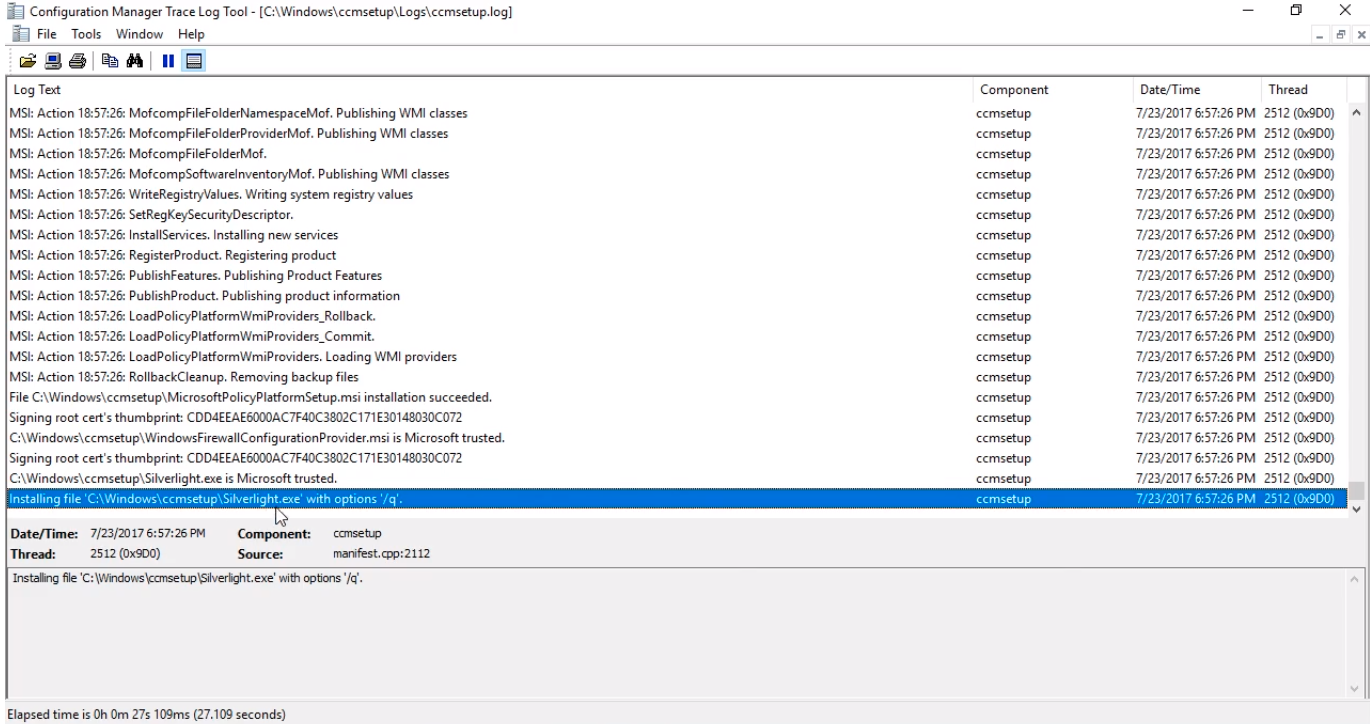Click the Print toolbar icon
The height and width of the screenshot is (724, 1370).
tap(77, 61)
